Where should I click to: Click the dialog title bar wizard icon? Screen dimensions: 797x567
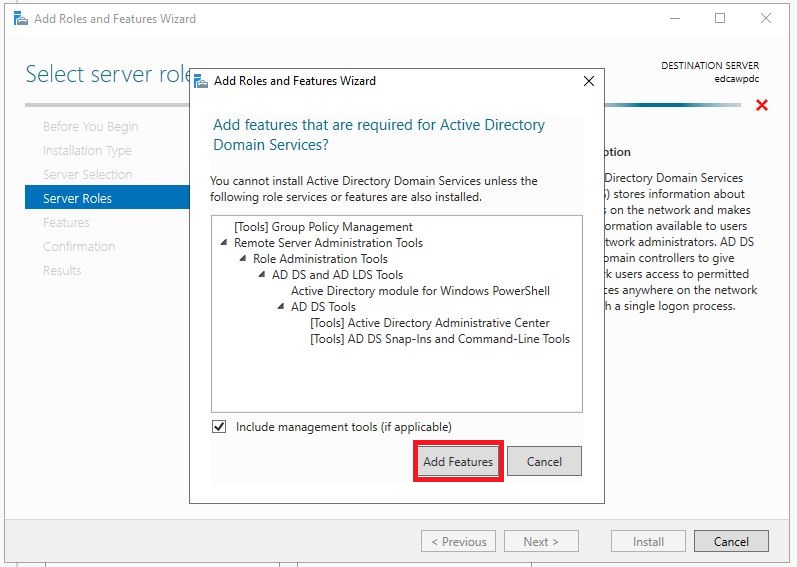click(201, 81)
